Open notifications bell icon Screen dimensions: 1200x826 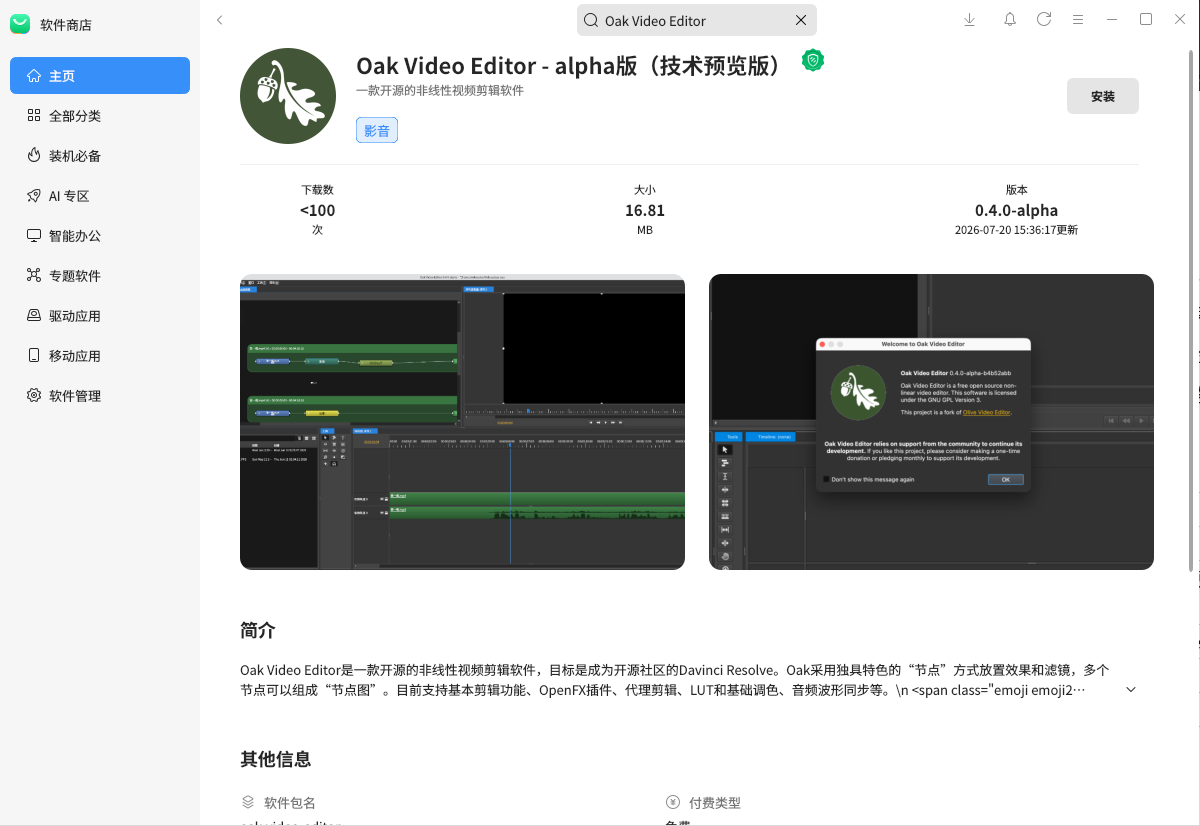[x=1010, y=20]
